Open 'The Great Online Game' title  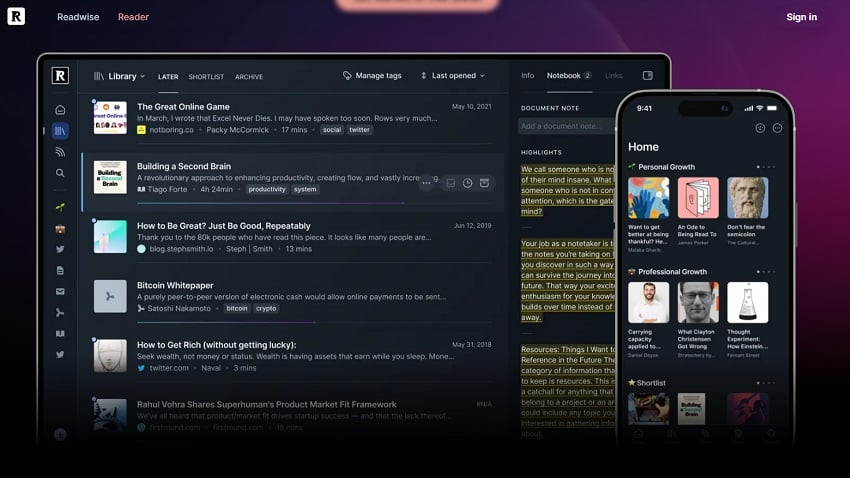point(183,107)
